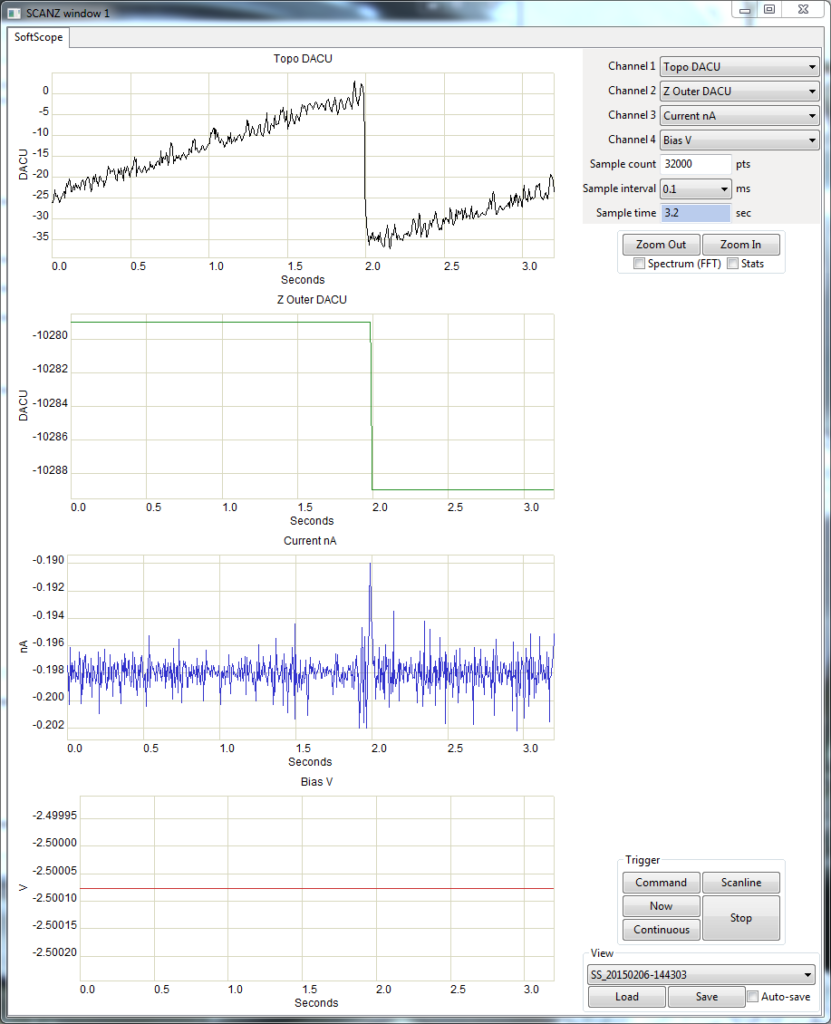831x1024 pixels.
Task: Open the Channel 1 Topo DACU dropdown
Action: (x=740, y=67)
